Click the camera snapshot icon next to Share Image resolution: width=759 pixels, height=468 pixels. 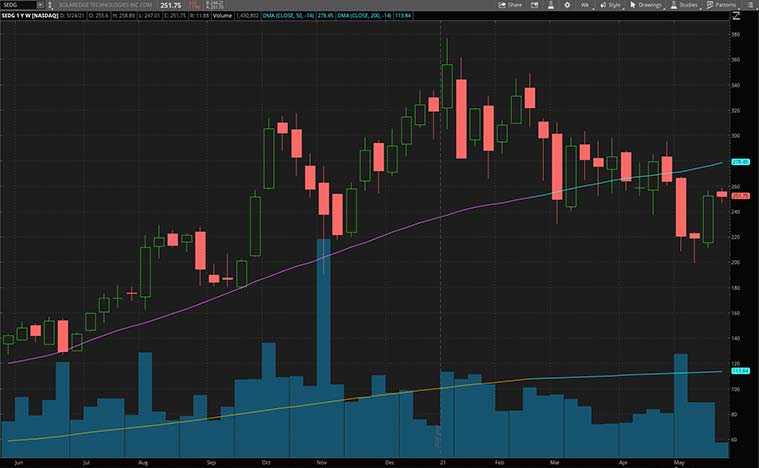click(536, 5)
